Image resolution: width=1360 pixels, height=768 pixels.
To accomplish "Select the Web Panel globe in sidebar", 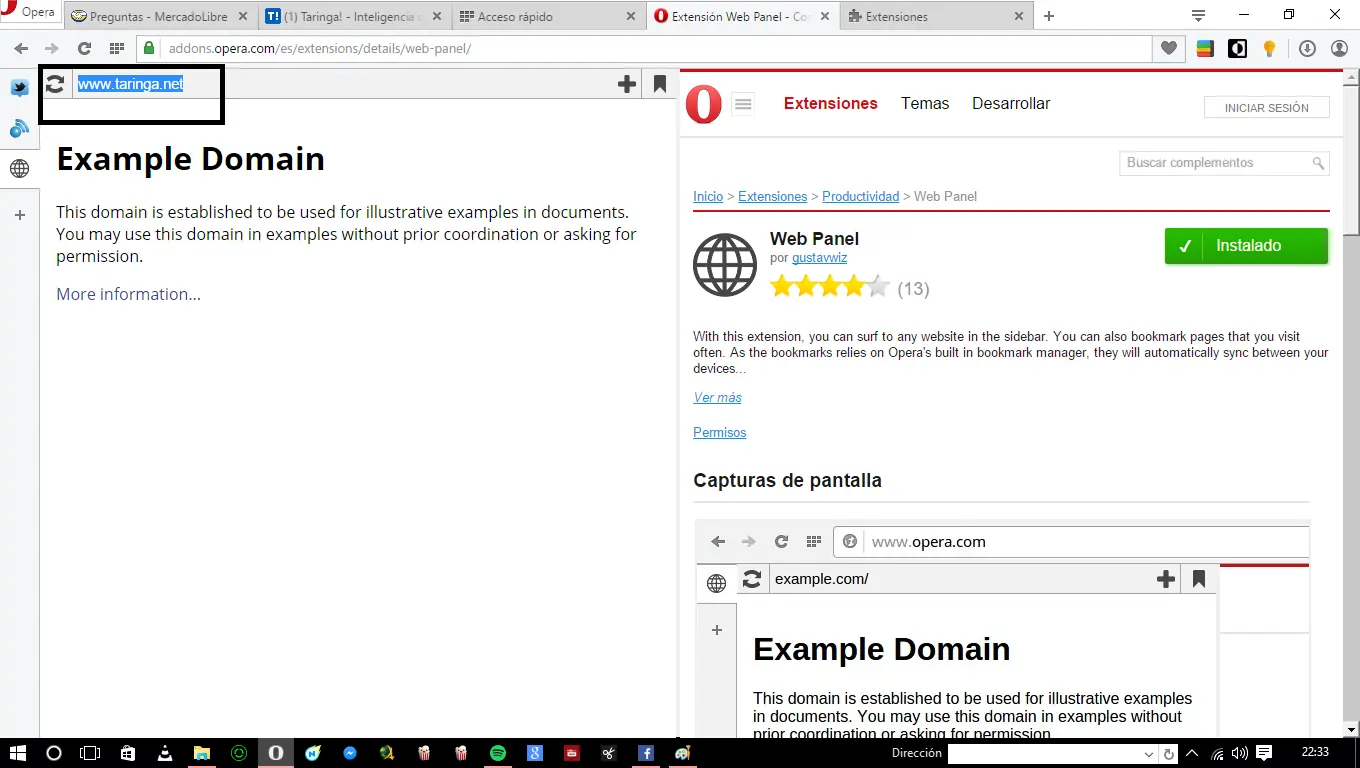I will 19,169.
